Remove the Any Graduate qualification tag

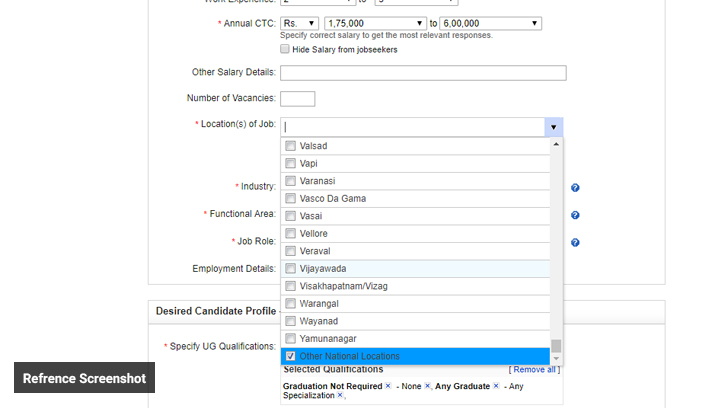coord(496,386)
